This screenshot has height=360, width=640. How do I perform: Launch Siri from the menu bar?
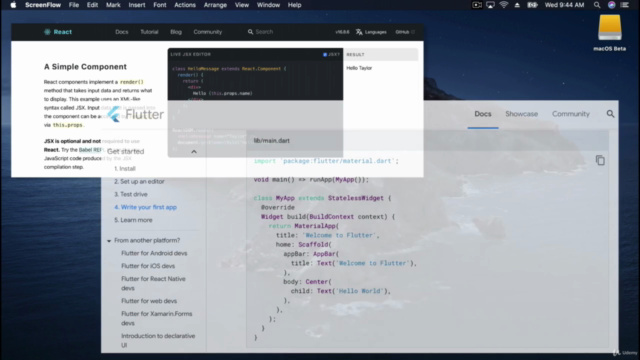pos(611,5)
